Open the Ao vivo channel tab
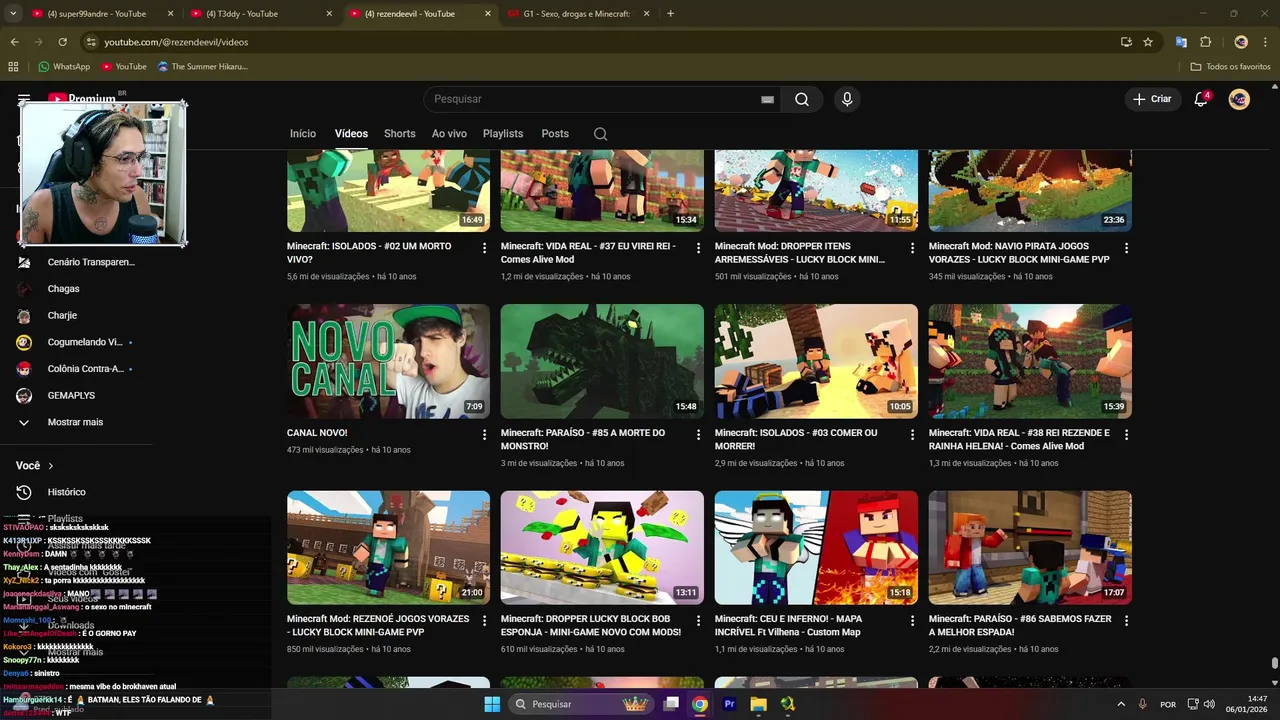The height and width of the screenshot is (720, 1280). pyautogui.click(x=449, y=134)
